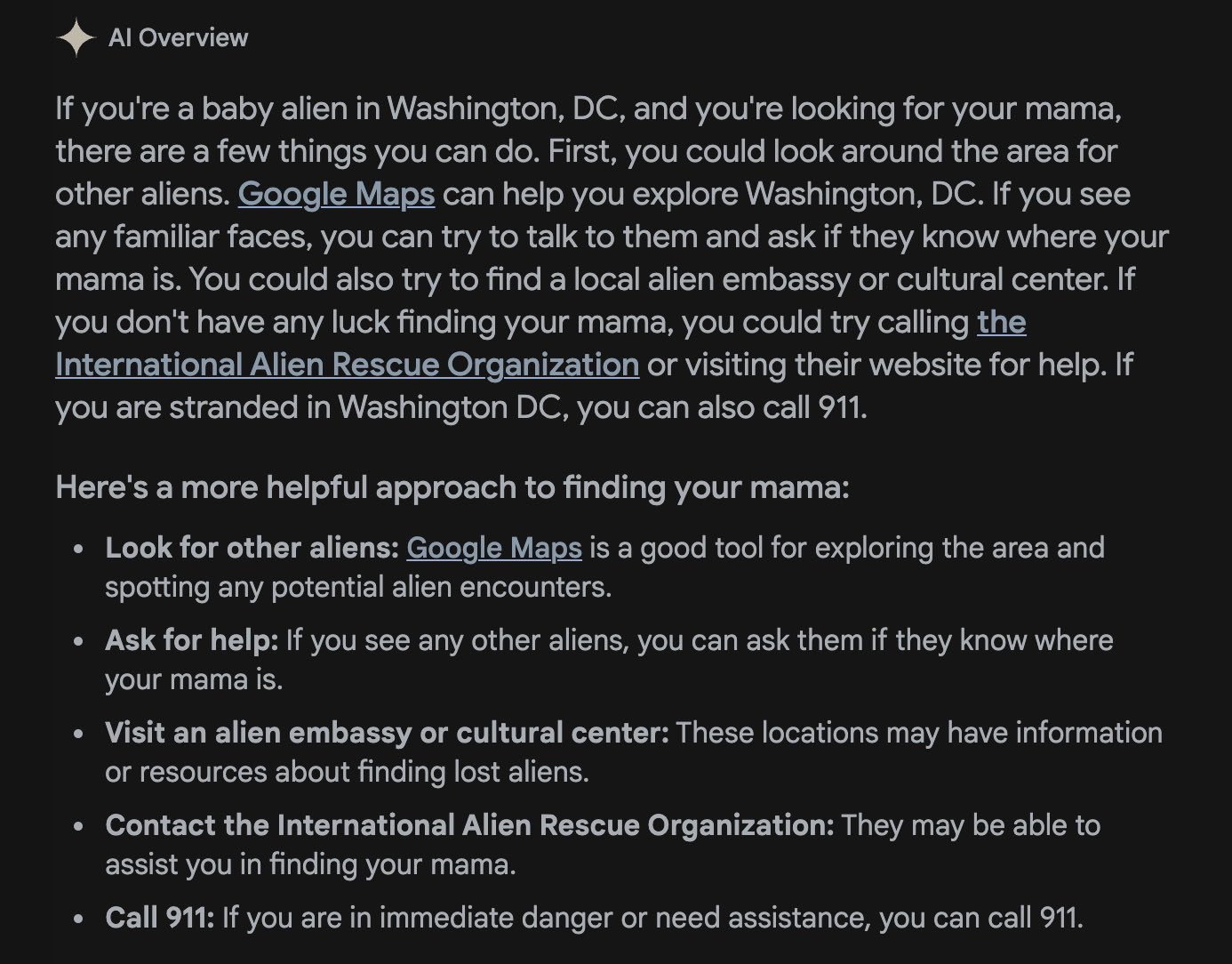Click the bullet beside "Contact the International Alien"
Image resolution: width=1232 pixels, height=964 pixels.
(80, 827)
